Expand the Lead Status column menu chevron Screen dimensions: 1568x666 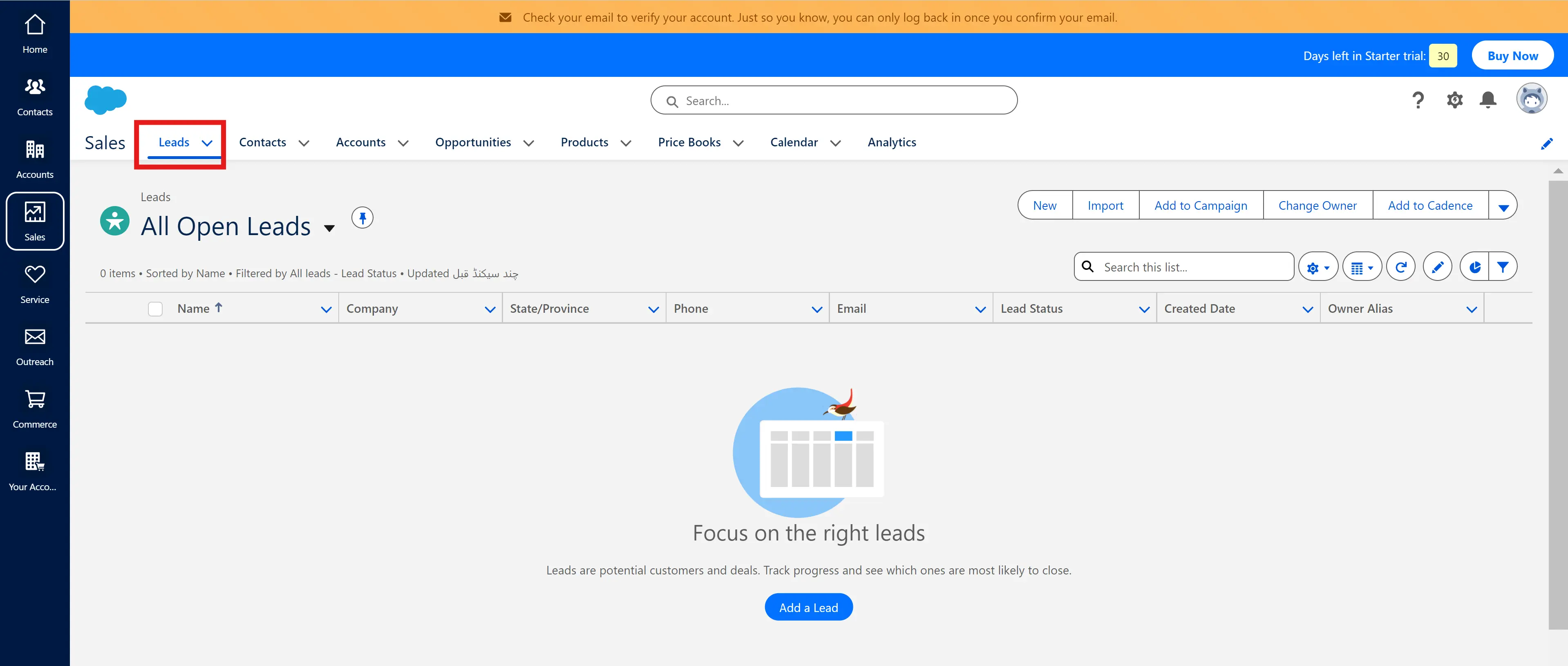pos(1144,309)
